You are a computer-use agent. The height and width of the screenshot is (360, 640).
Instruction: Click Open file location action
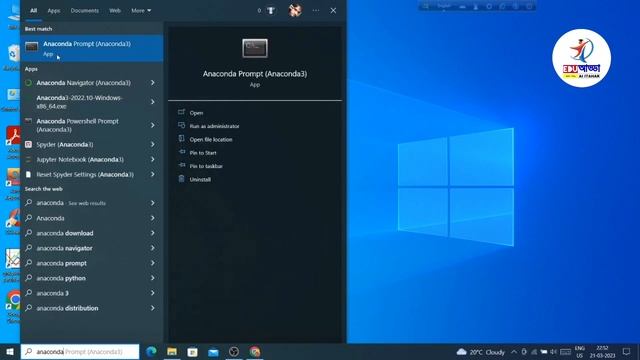point(211,140)
